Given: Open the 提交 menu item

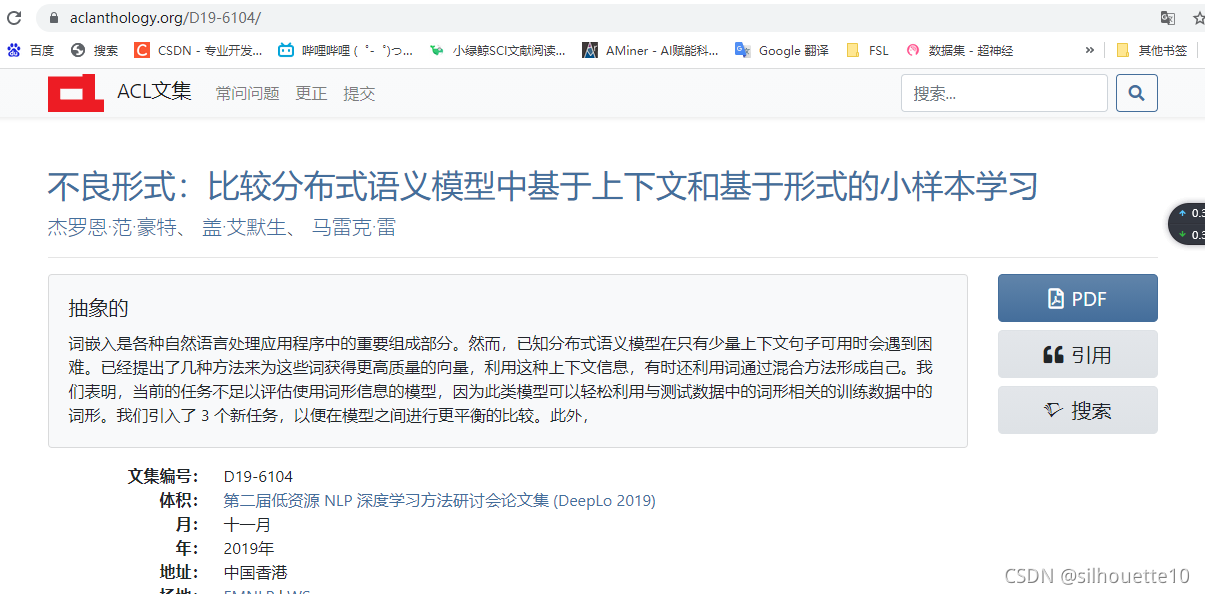Looking at the screenshot, I should pyautogui.click(x=359, y=92).
